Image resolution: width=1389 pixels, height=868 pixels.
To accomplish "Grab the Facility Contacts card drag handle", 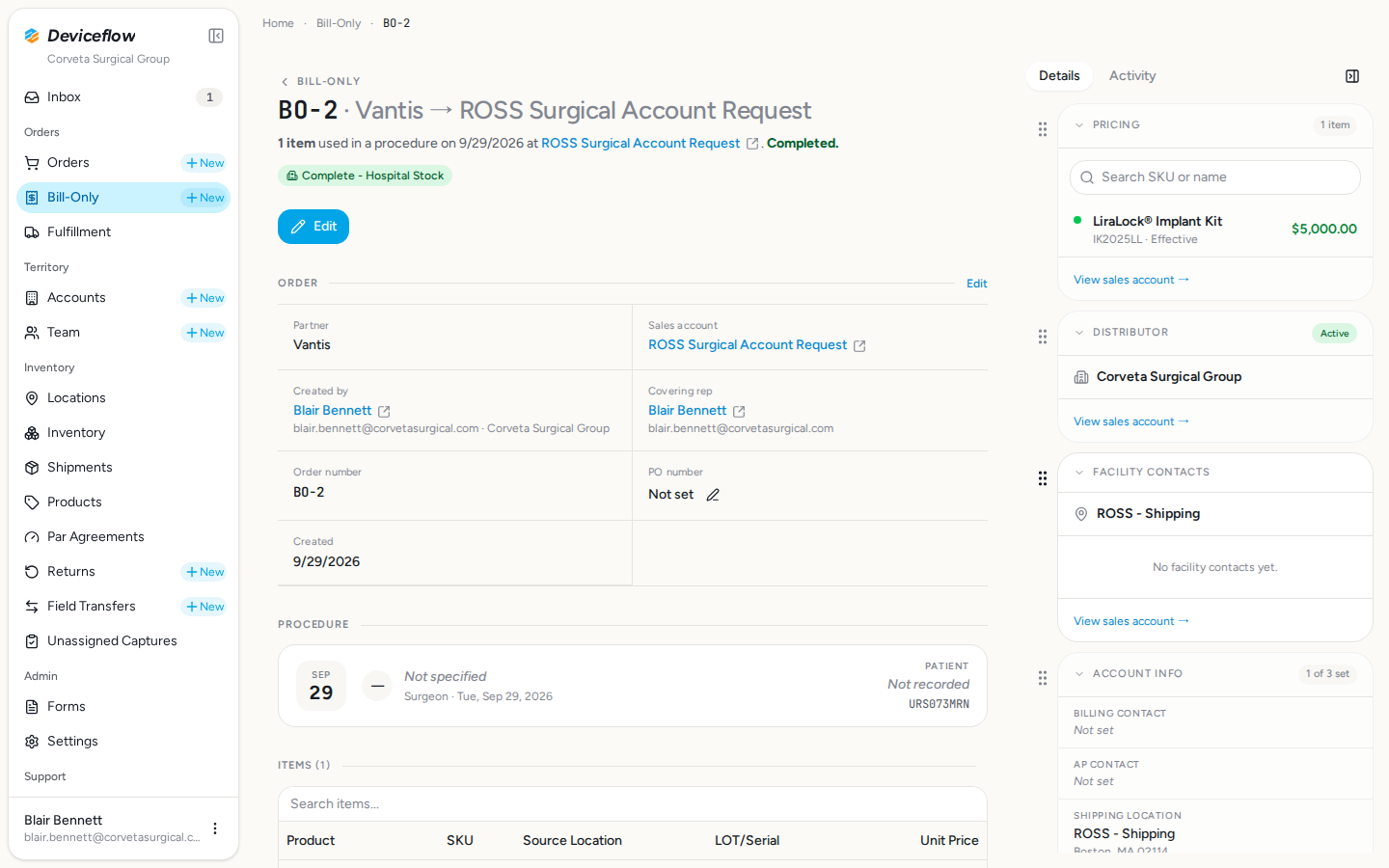I will [x=1043, y=478].
